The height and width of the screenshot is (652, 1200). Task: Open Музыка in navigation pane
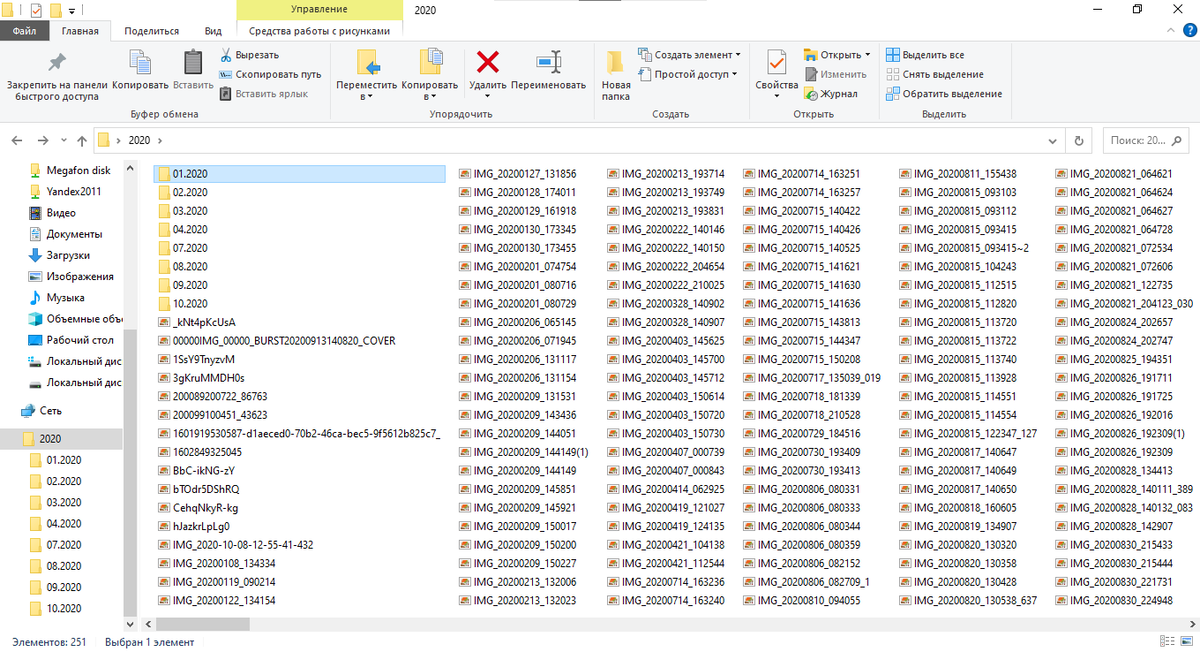click(65, 297)
